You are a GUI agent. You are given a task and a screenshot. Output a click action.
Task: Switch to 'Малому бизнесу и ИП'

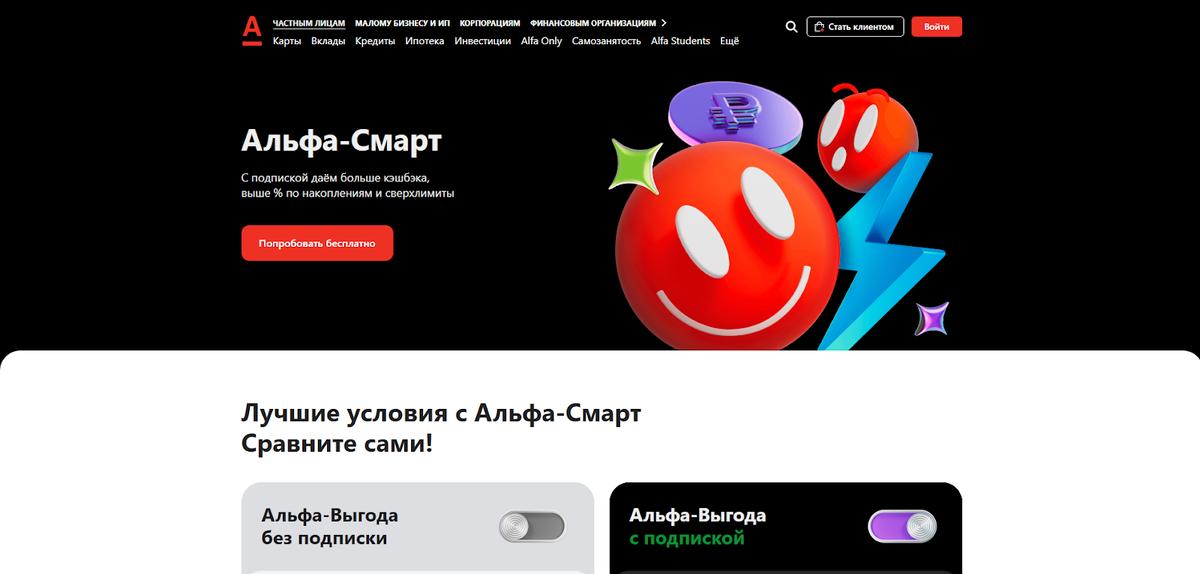point(402,22)
